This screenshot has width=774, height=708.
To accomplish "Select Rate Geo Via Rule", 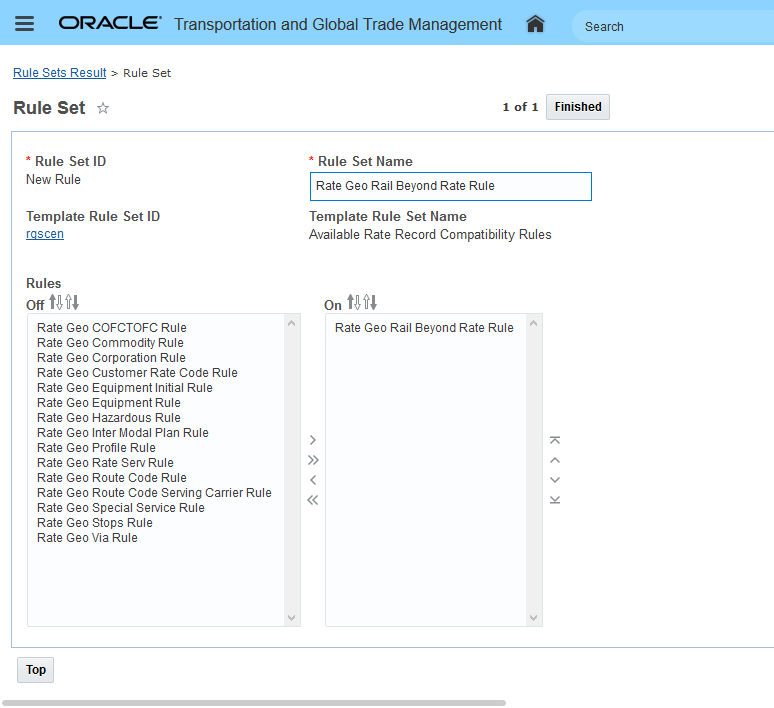I will coord(87,538).
